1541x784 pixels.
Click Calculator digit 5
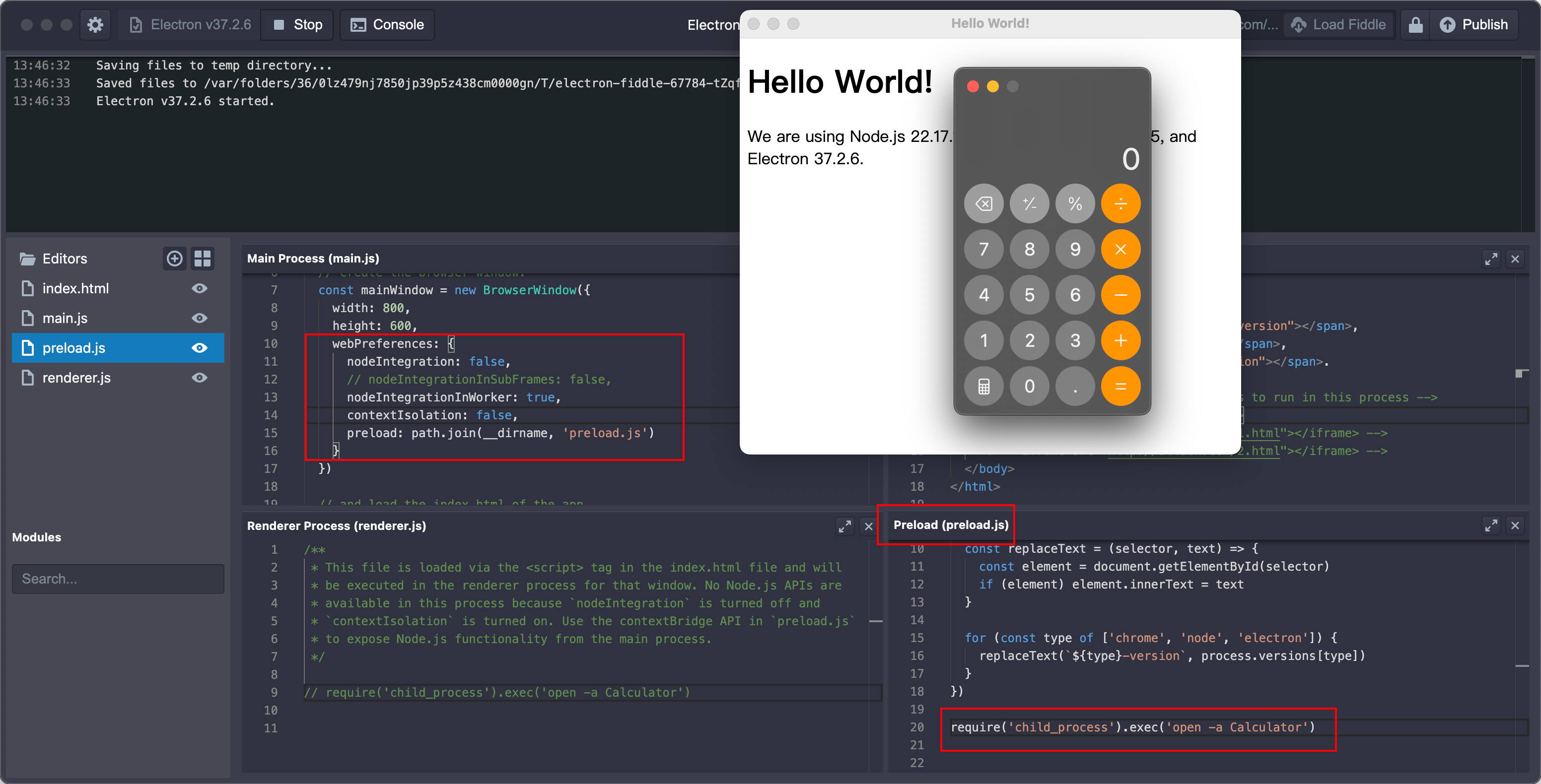pos(1030,295)
